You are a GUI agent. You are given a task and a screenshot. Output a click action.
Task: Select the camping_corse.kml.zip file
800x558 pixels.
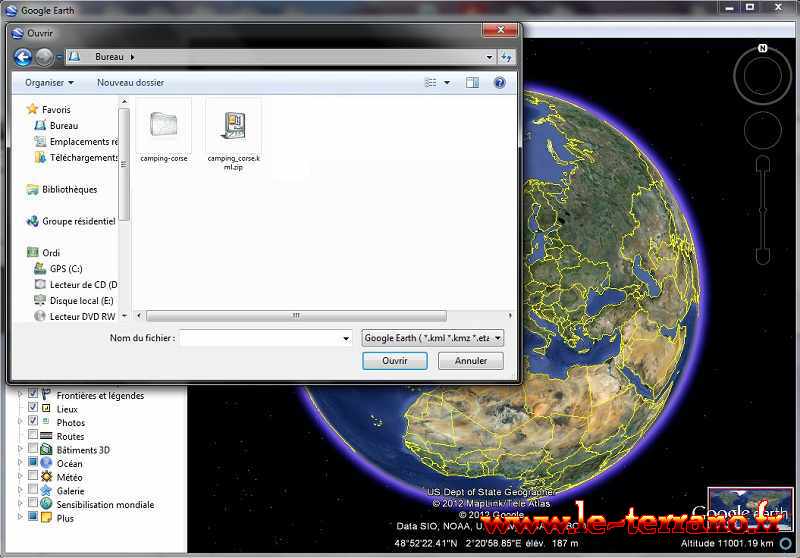coord(234,135)
